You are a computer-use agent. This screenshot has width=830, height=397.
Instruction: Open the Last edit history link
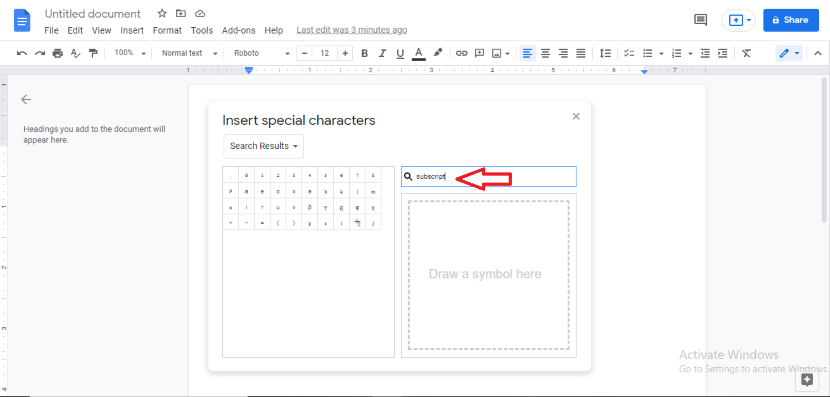[x=351, y=30]
